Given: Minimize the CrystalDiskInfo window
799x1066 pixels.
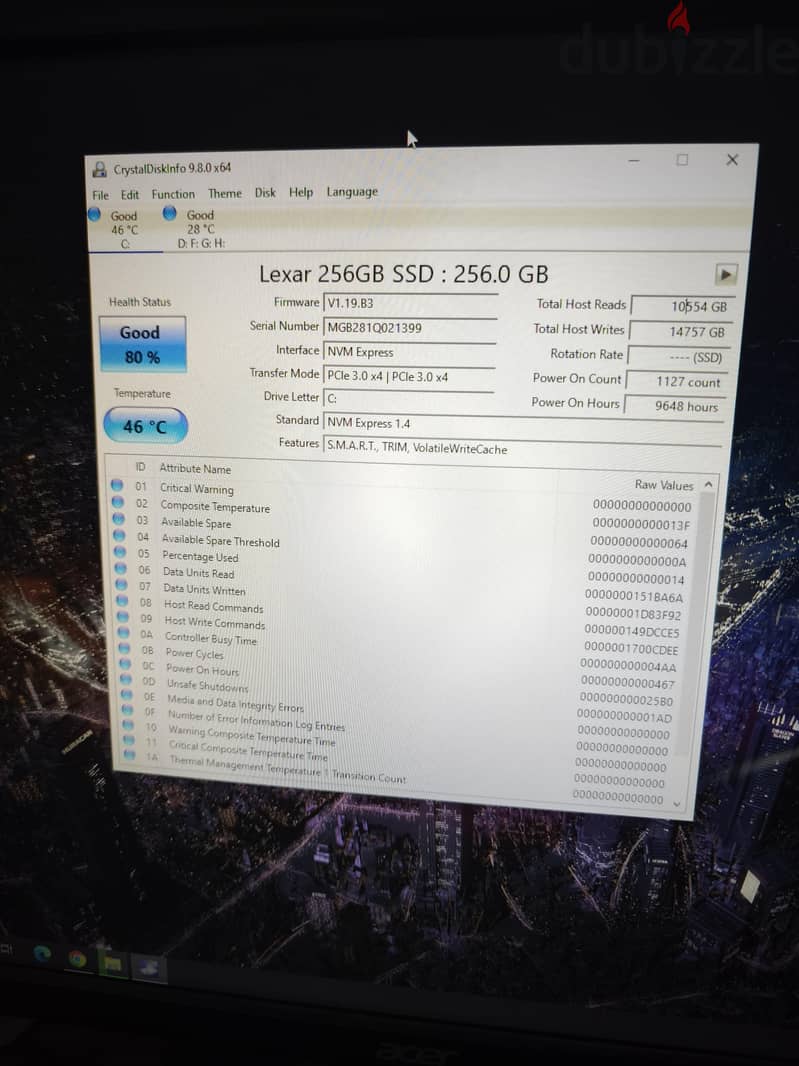Looking at the screenshot, I should click(x=634, y=160).
